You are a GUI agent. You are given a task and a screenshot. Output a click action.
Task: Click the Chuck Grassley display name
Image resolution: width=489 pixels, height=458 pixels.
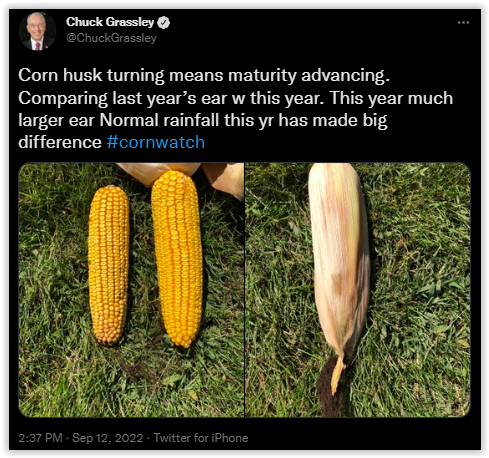(110, 22)
